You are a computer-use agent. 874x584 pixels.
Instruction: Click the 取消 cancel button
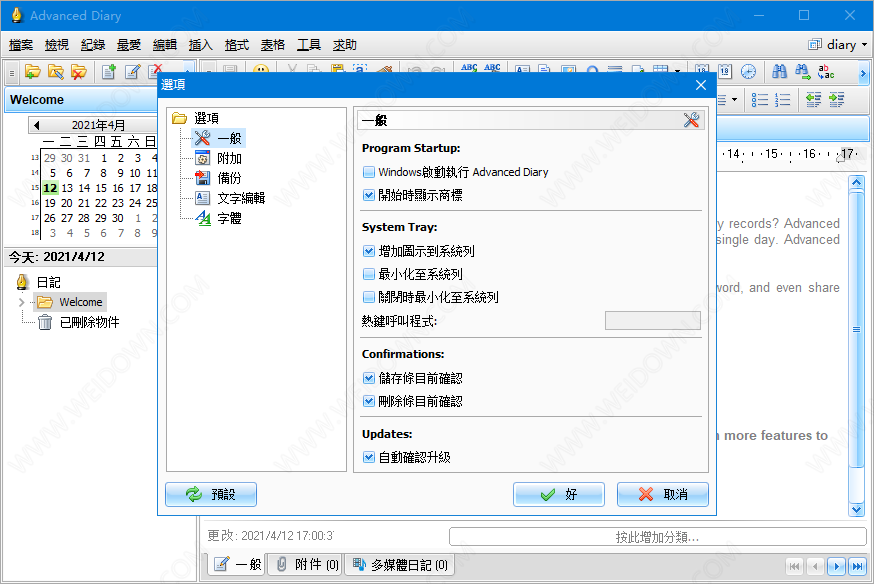[x=663, y=494]
